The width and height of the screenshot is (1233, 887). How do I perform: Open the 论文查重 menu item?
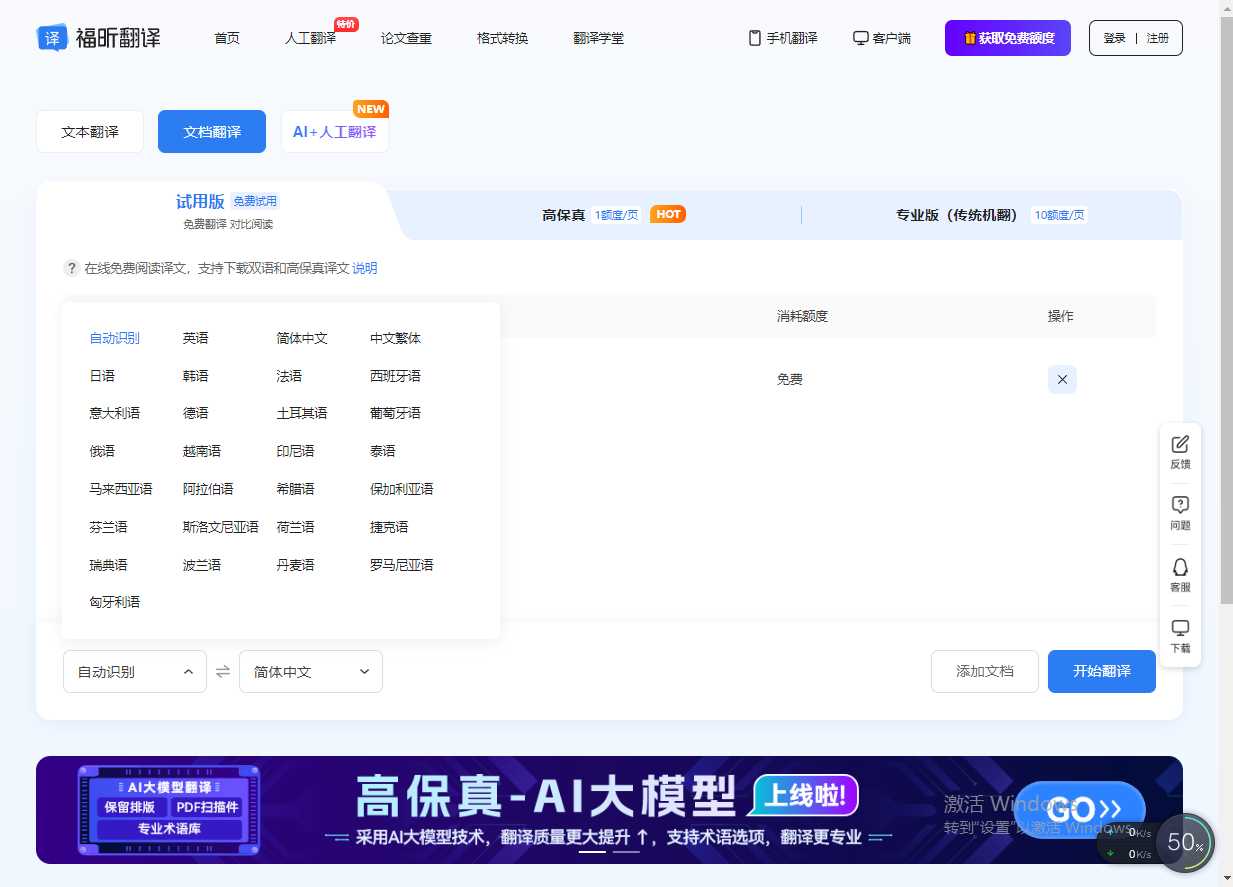click(406, 38)
